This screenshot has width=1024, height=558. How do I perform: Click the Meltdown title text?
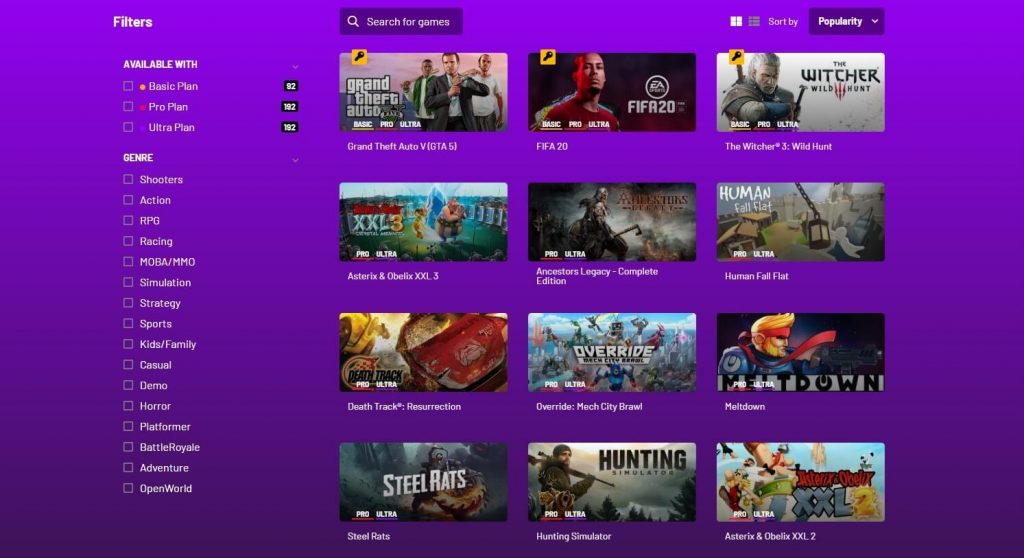pyautogui.click(x=744, y=406)
